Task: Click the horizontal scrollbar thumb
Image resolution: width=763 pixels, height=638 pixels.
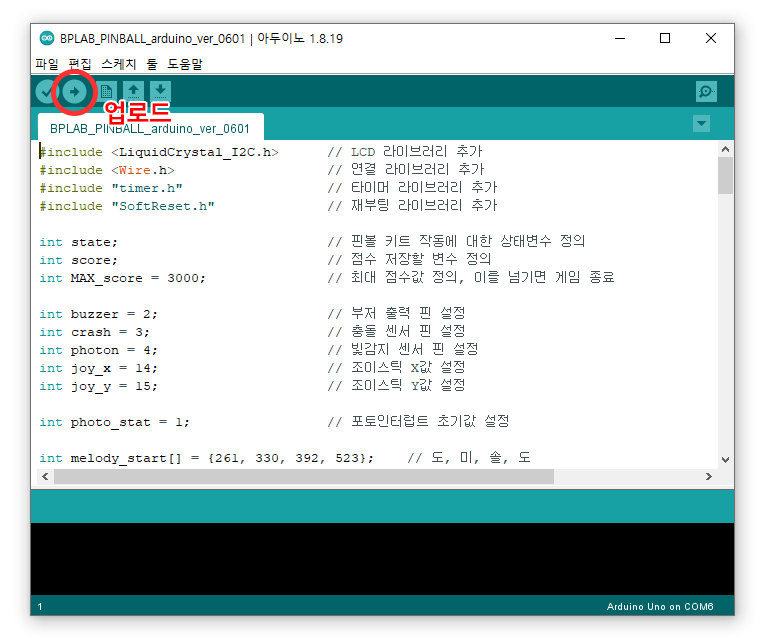Action: click(x=304, y=476)
